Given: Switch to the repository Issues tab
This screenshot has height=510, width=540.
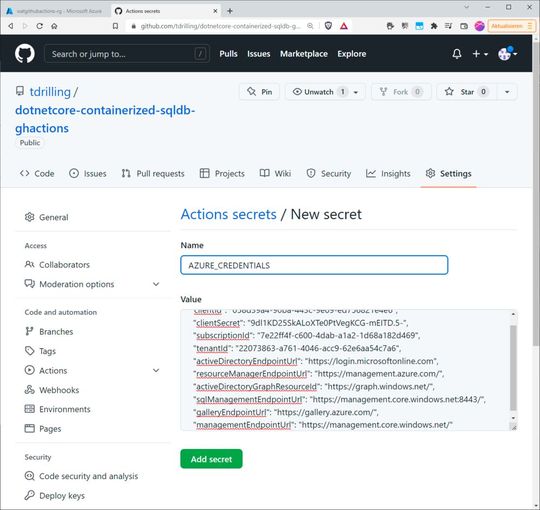Looking at the screenshot, I should coord(87,174).
